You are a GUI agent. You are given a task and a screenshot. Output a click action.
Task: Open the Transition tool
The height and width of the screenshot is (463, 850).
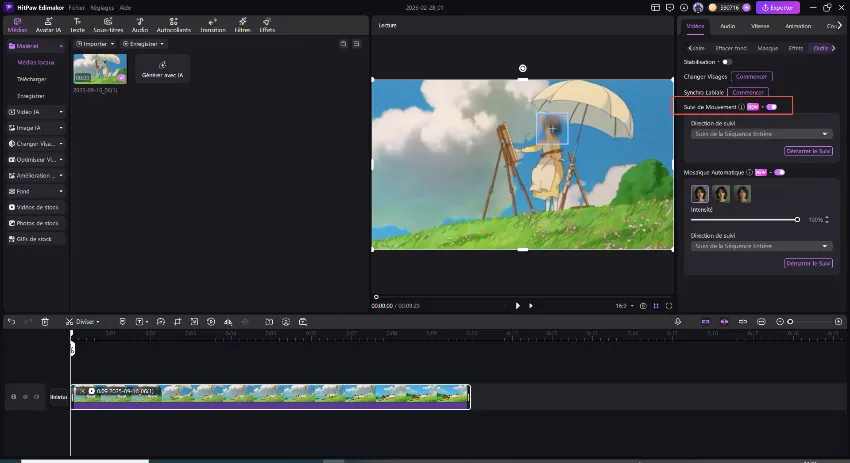click(212, 25)
